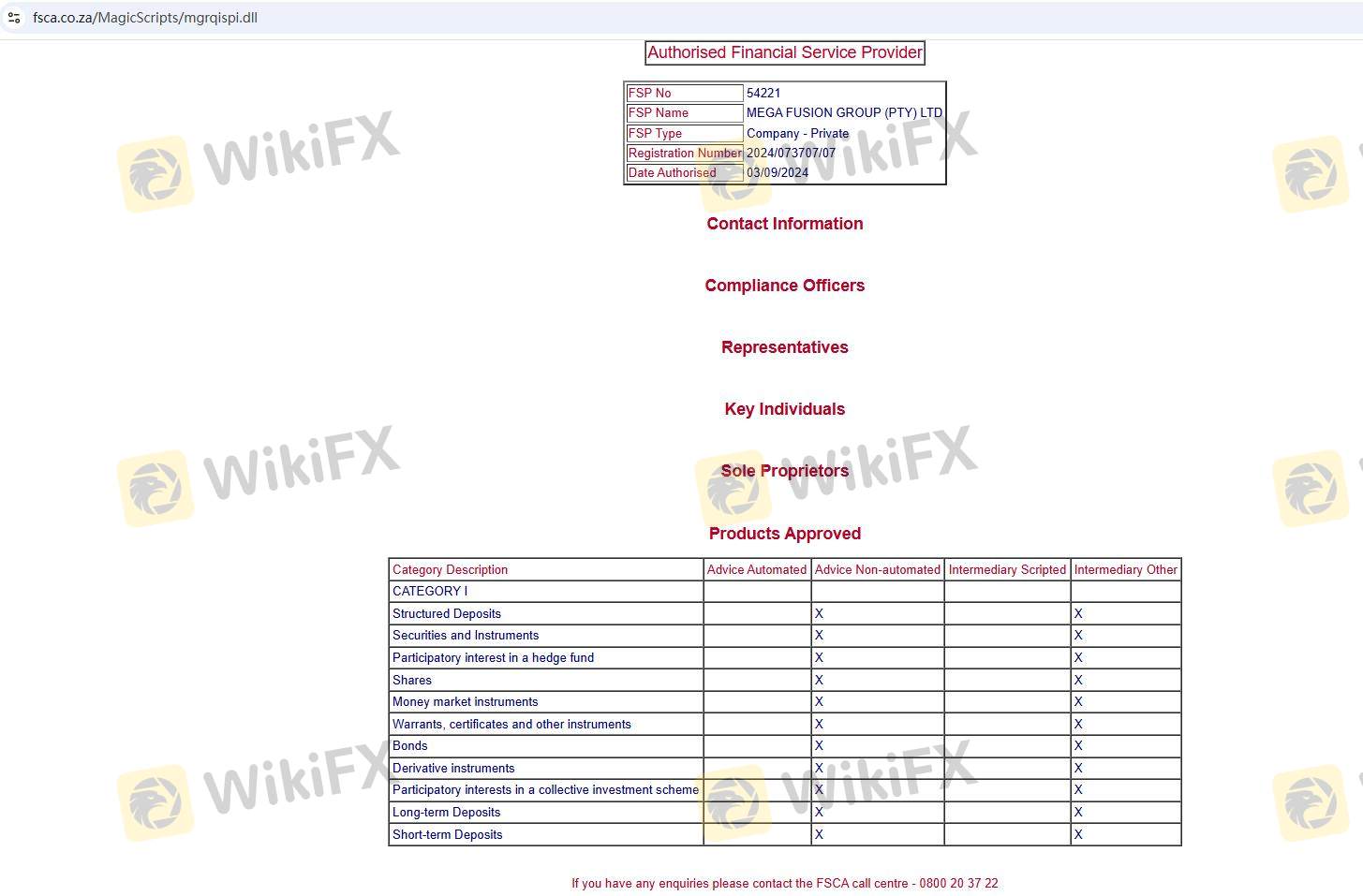The width and height of the screenshot is (1363, 896).
Task: Open the Key Individuals heading
Action: point(784,409)
